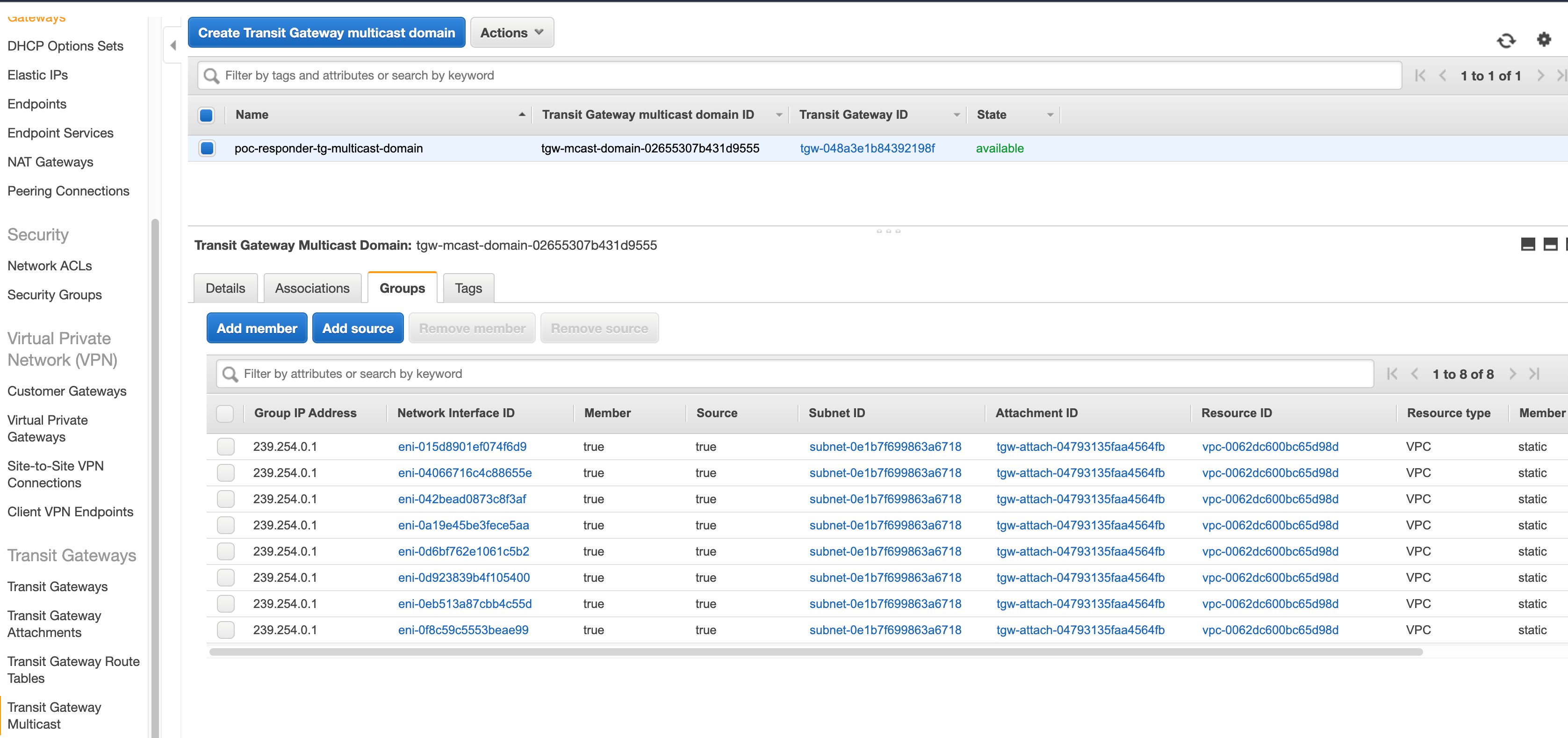Screen dimensions: 1568x738
Task: Switch to the Associations tab
Action: (312, 288)
